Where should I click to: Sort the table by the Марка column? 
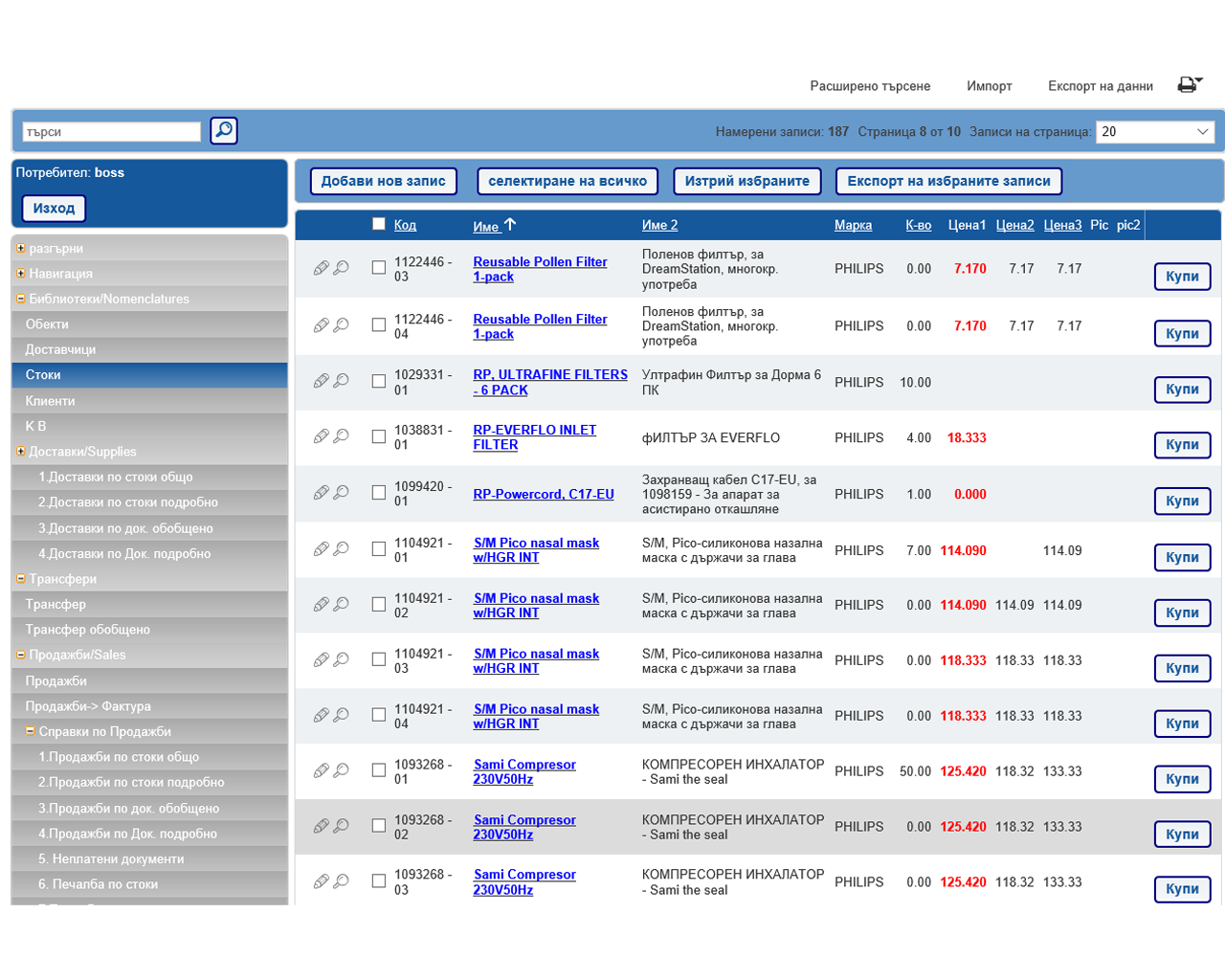(853, 226)
